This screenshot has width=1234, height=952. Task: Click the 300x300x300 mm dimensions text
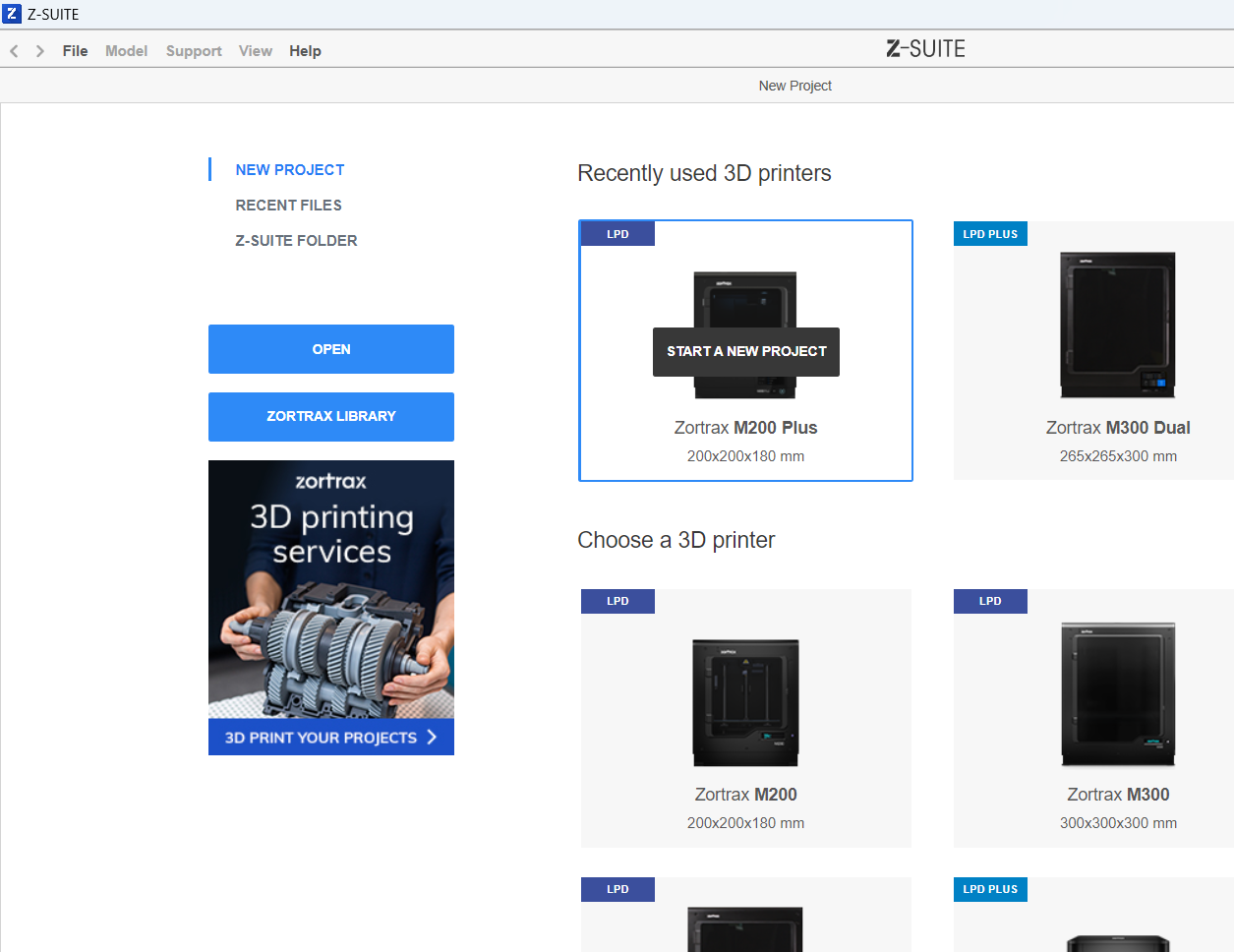(x=1118, y=823)
